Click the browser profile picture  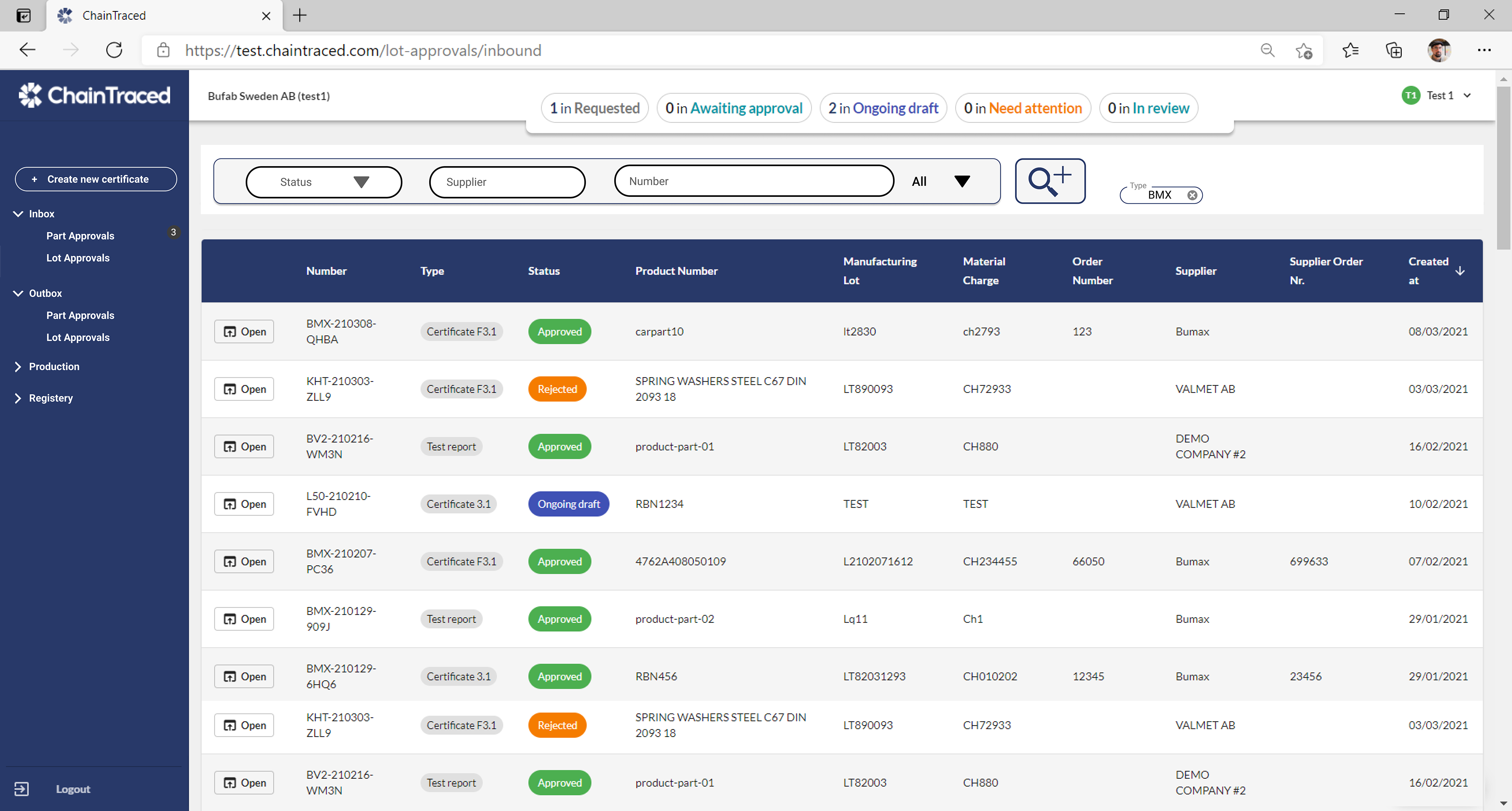[x=1439, y=50]
